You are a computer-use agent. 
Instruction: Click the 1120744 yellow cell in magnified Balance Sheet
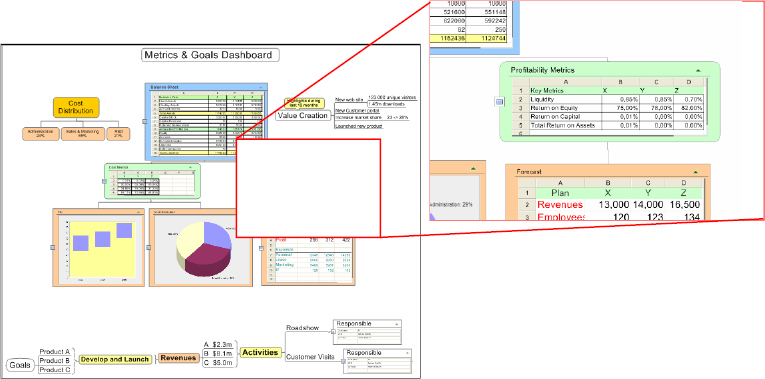point(486,38)
